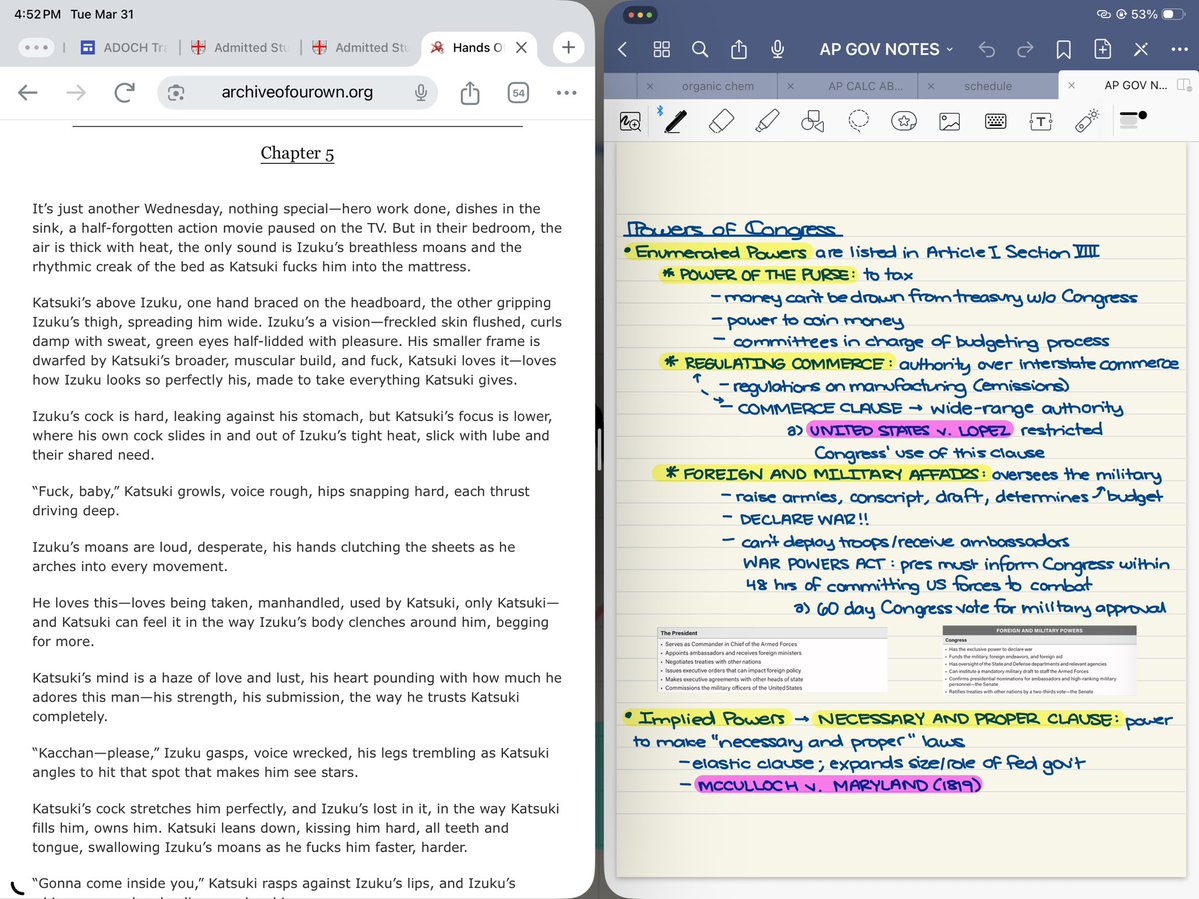Viewport: 1199px width, 899px height.
Task: Open GoodNotes window multitasking dots
Action: [639, 15]
